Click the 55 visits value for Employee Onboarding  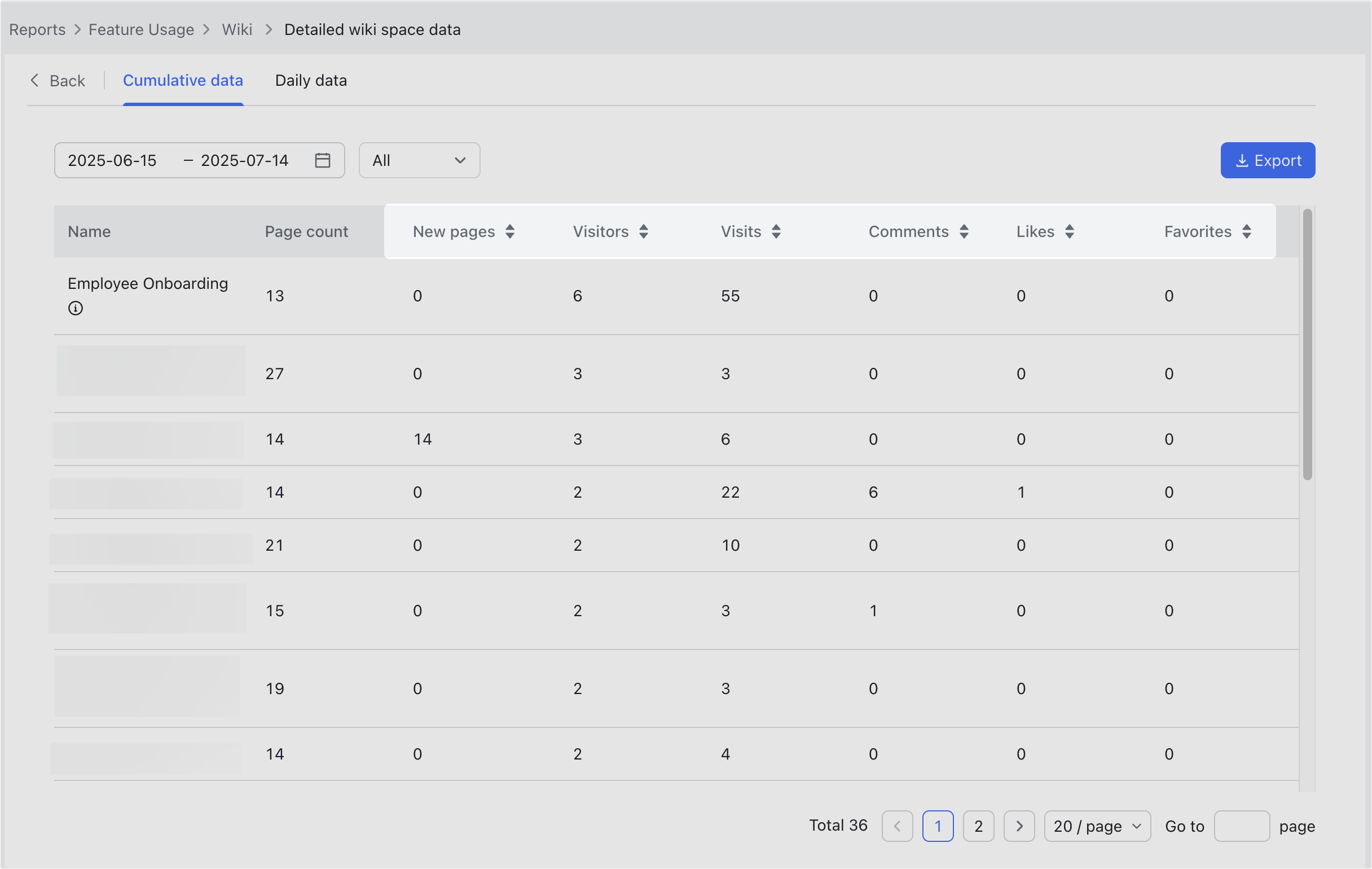731,296
